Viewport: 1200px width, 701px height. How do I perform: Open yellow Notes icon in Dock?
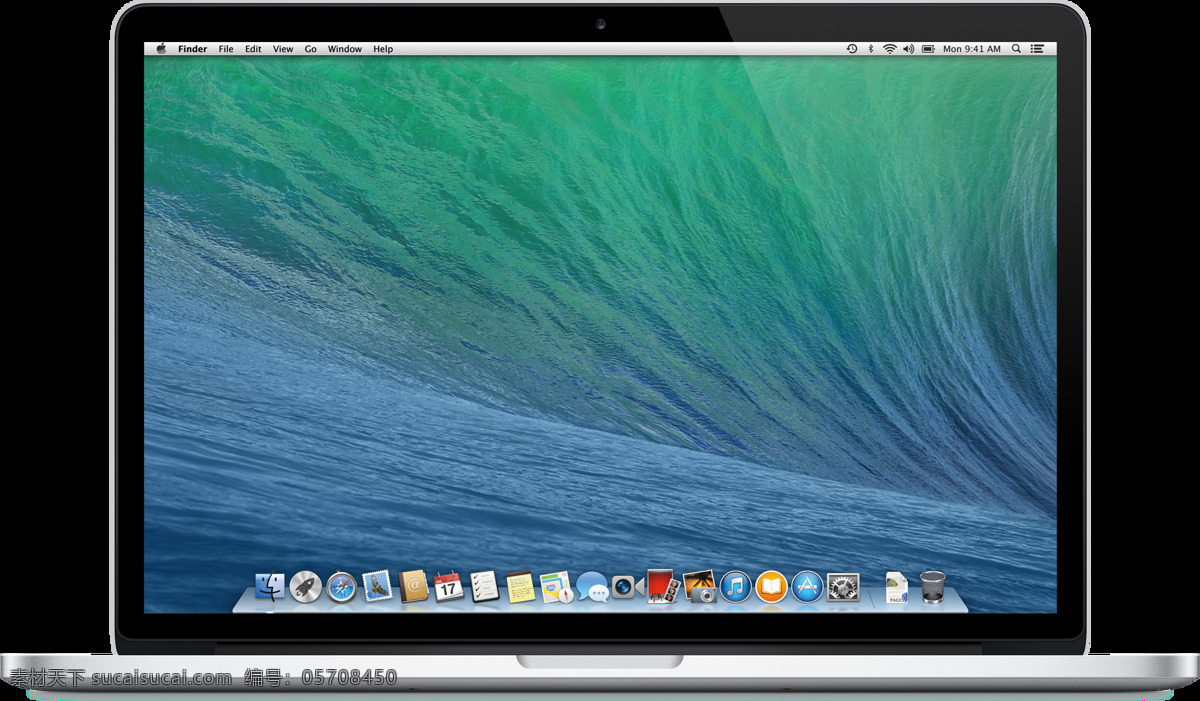point(519,586)
